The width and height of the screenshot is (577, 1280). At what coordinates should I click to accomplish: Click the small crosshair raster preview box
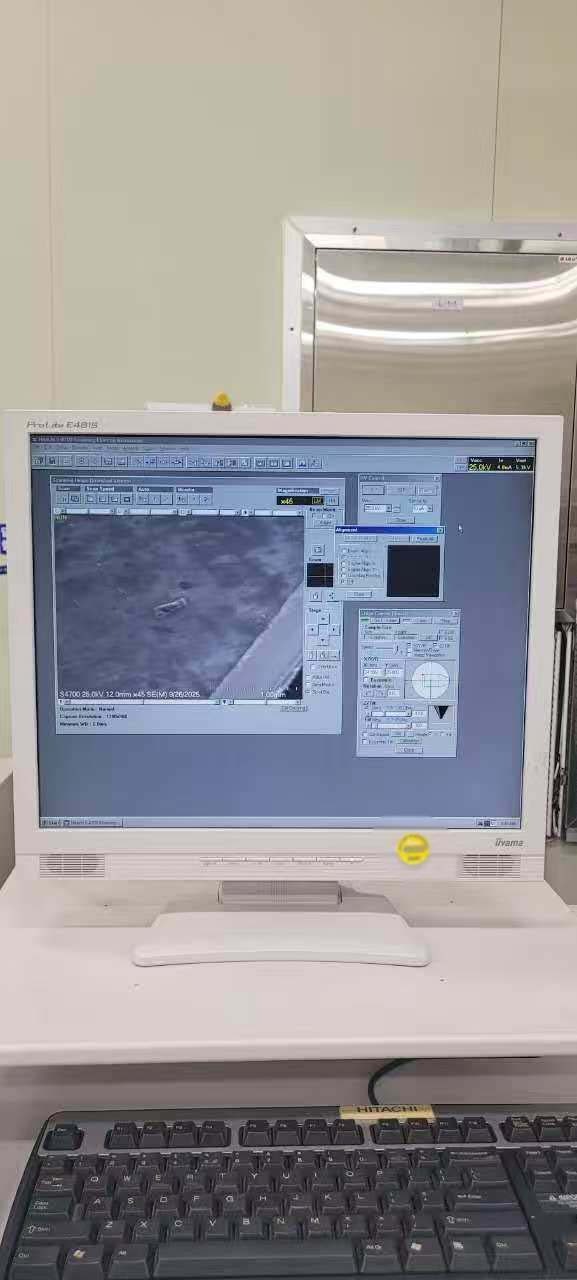(x=320, y=575)
